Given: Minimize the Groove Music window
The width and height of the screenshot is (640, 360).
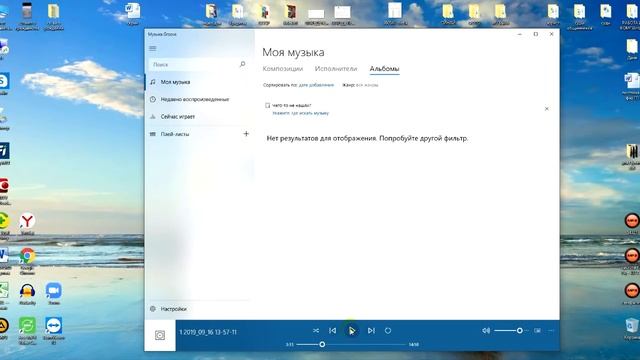Looking at the screenshot, I should coord(520,34).
